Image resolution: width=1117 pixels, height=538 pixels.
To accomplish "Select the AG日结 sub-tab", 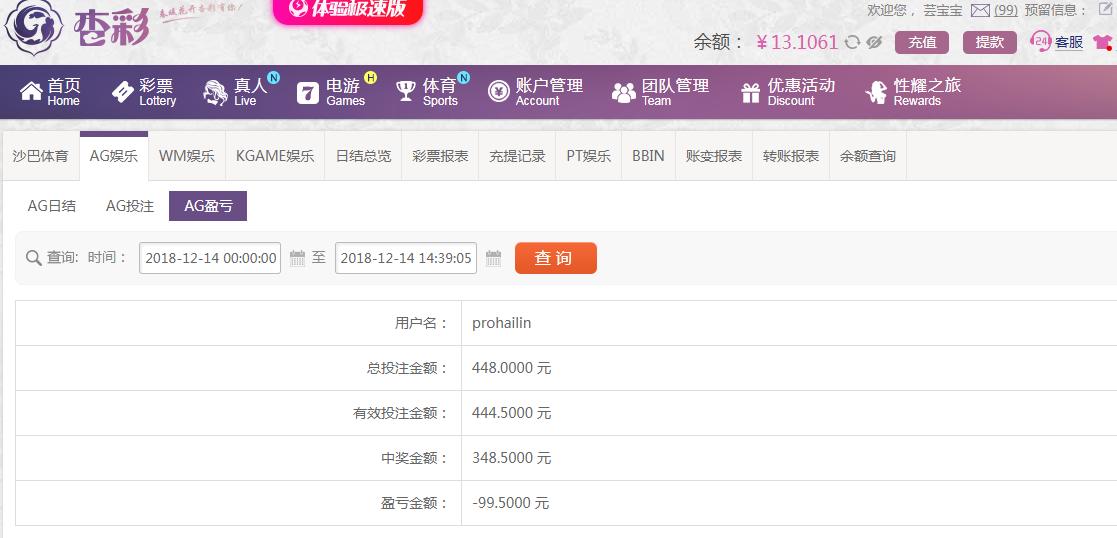I will point(52,206).
